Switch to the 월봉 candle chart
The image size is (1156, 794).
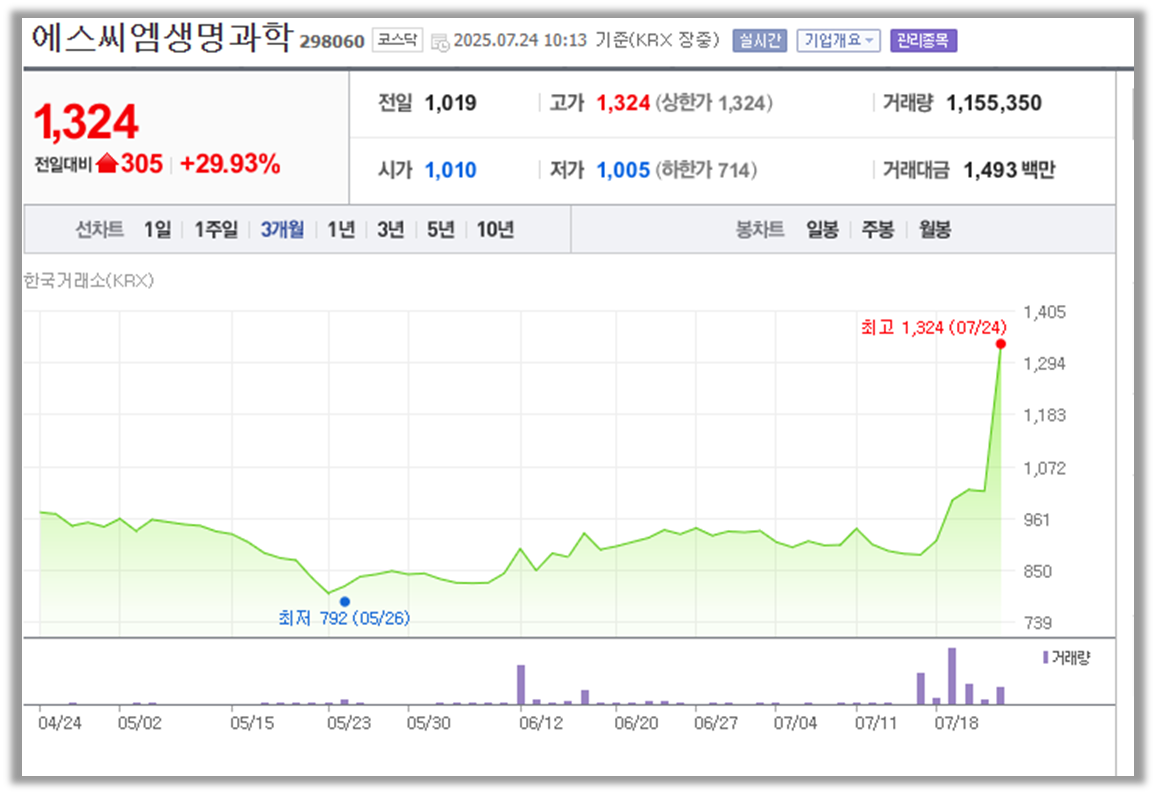tap(934, 229)
